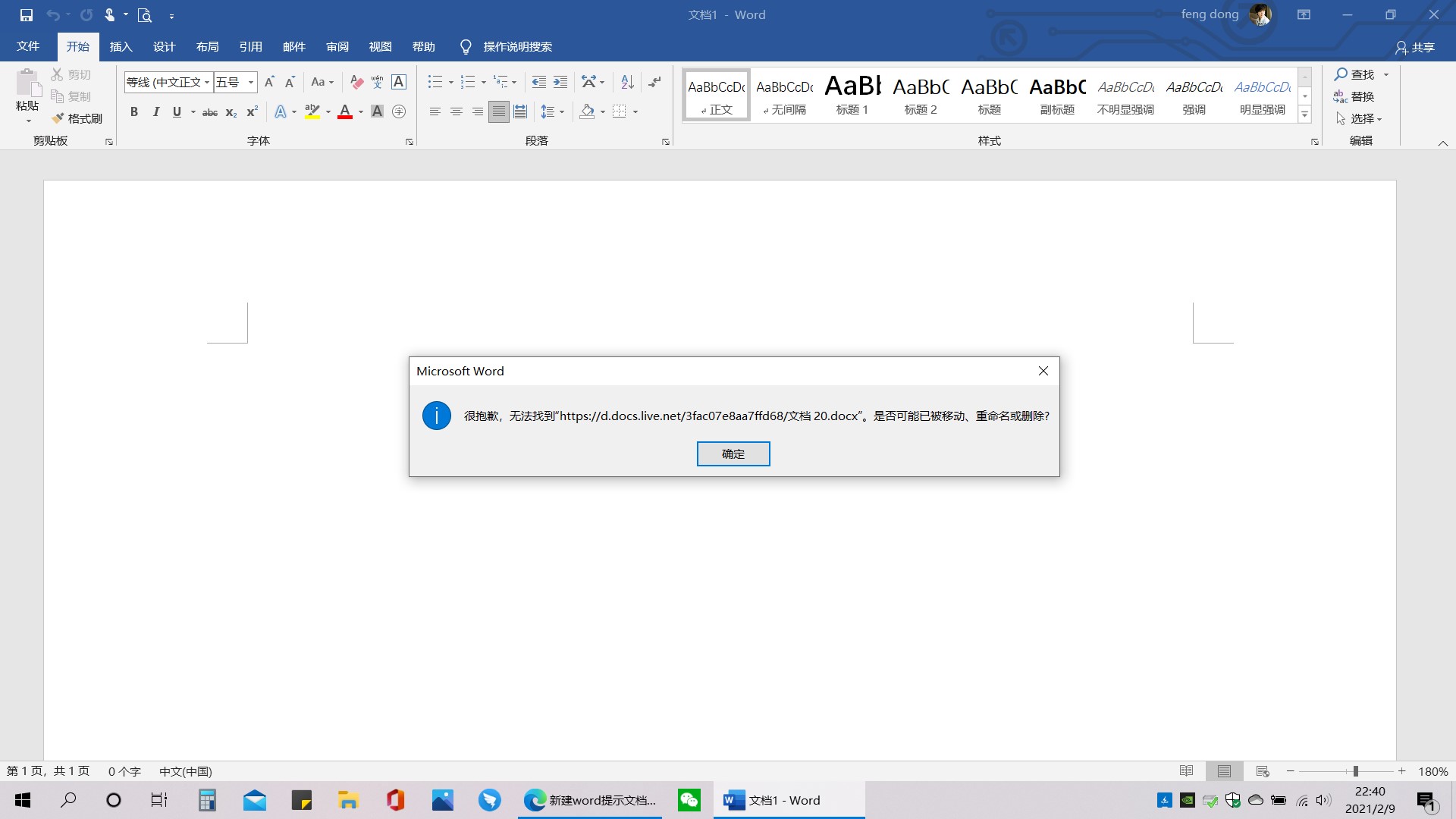The height and width of the screenshot is (819, 1456).
Task: Expand the styles gallery more button
Action: pyautogui.click(x=1305, y=115)
